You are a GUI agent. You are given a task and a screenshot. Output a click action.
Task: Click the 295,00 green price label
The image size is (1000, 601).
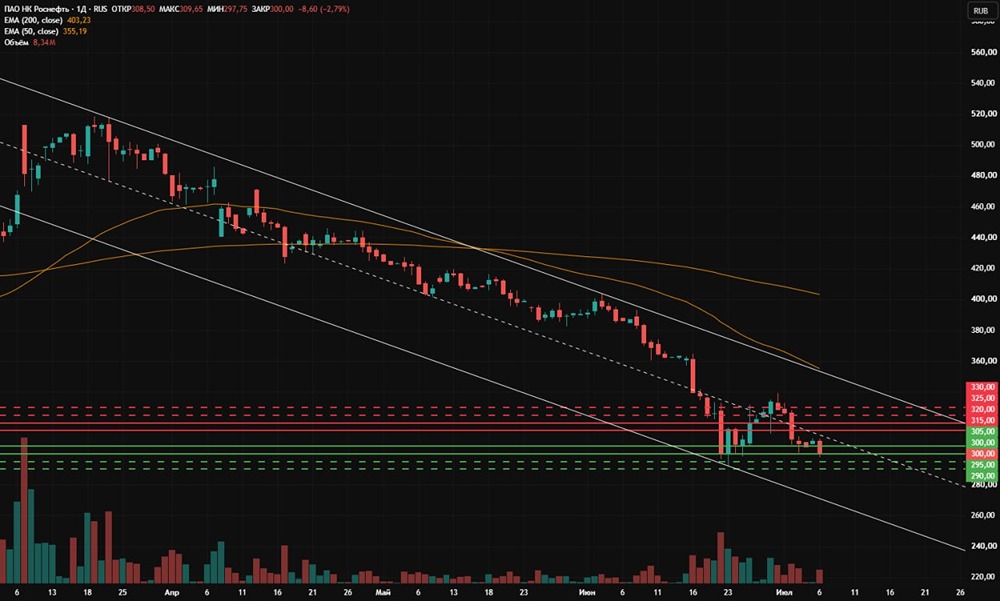click(983, 465)
